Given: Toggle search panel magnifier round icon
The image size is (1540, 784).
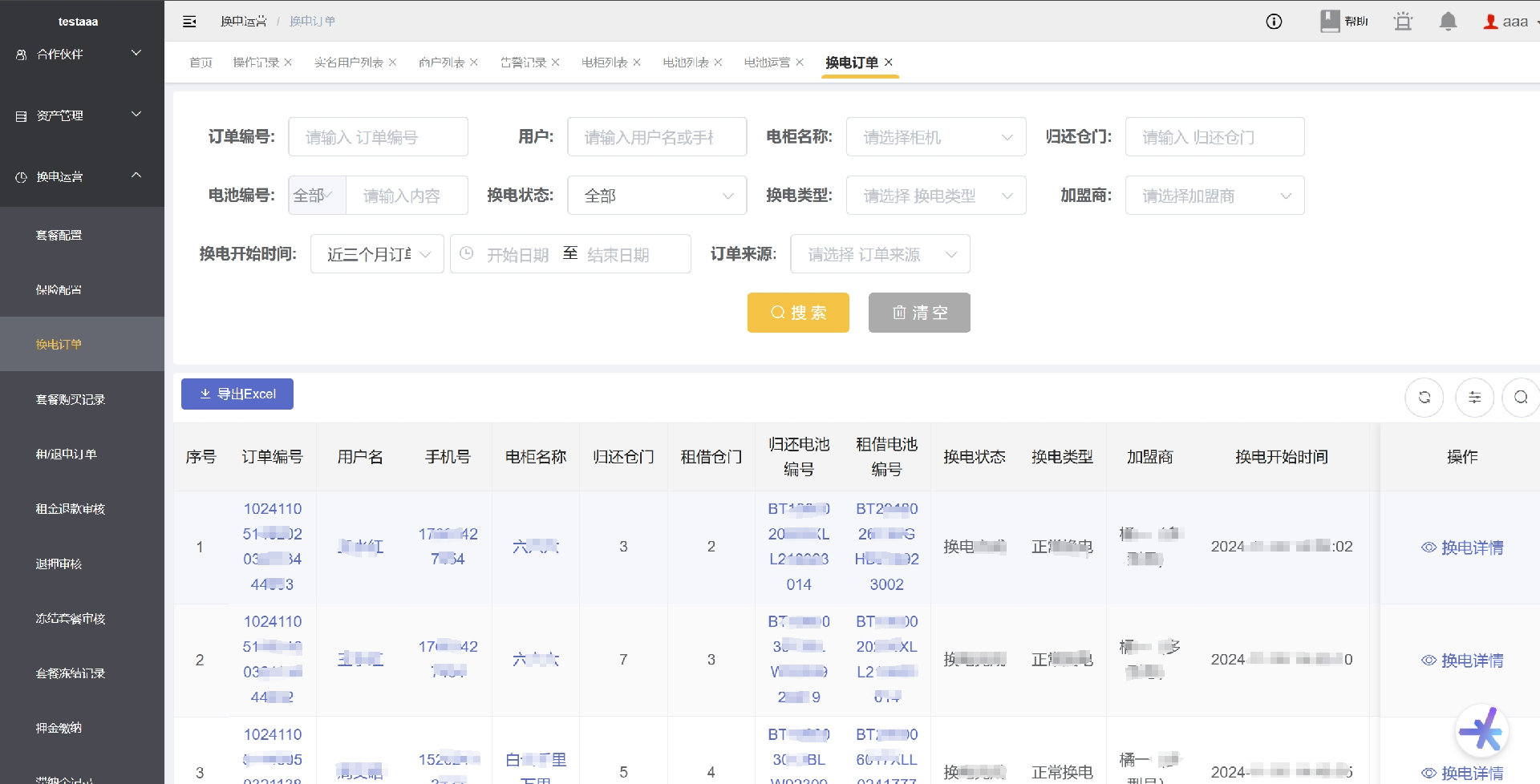Looking at the screenshot, I should pyautogui.click(x=1521, y=398).
